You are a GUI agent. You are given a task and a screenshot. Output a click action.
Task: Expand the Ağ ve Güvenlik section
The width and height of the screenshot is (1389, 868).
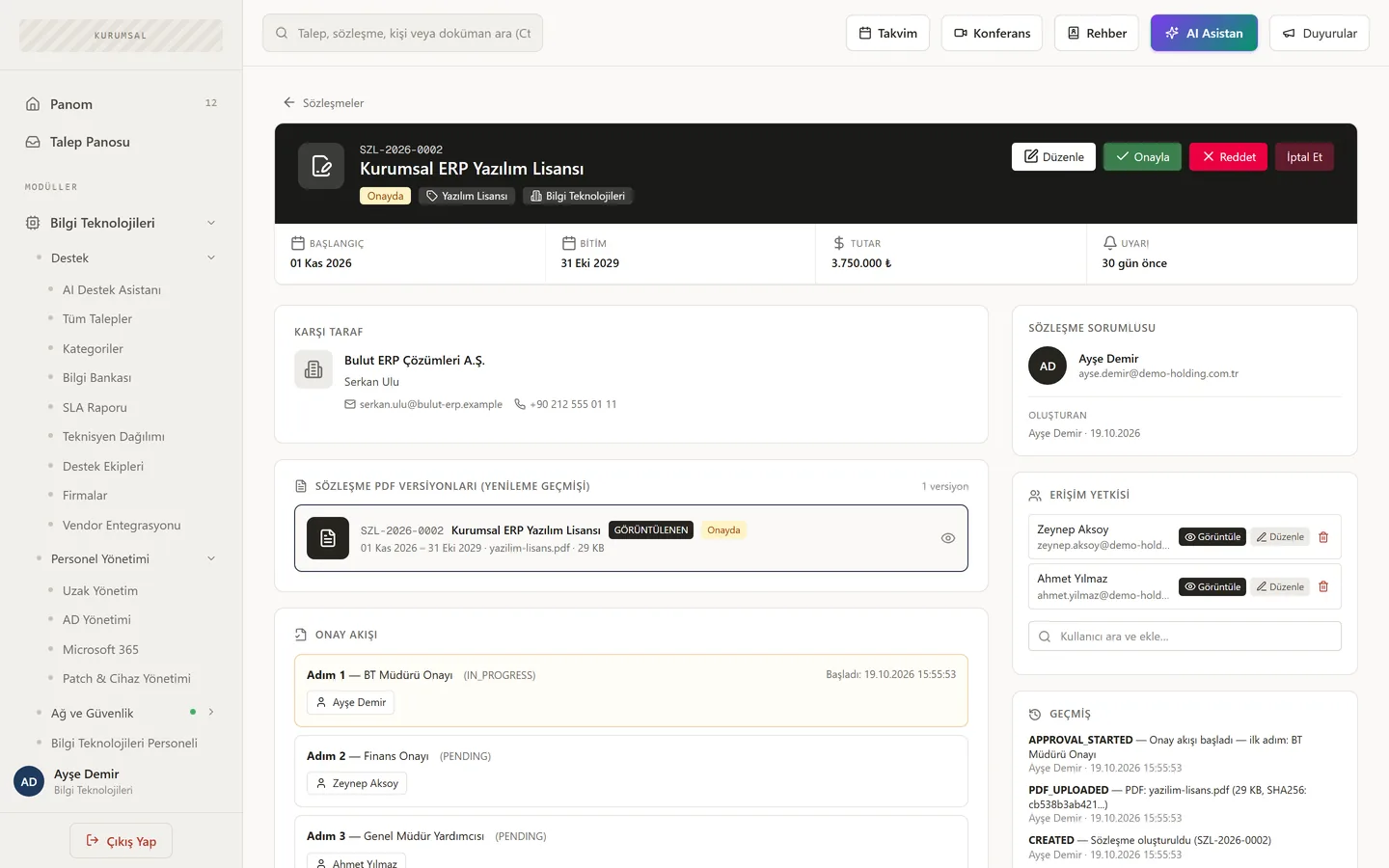[211, 713]
